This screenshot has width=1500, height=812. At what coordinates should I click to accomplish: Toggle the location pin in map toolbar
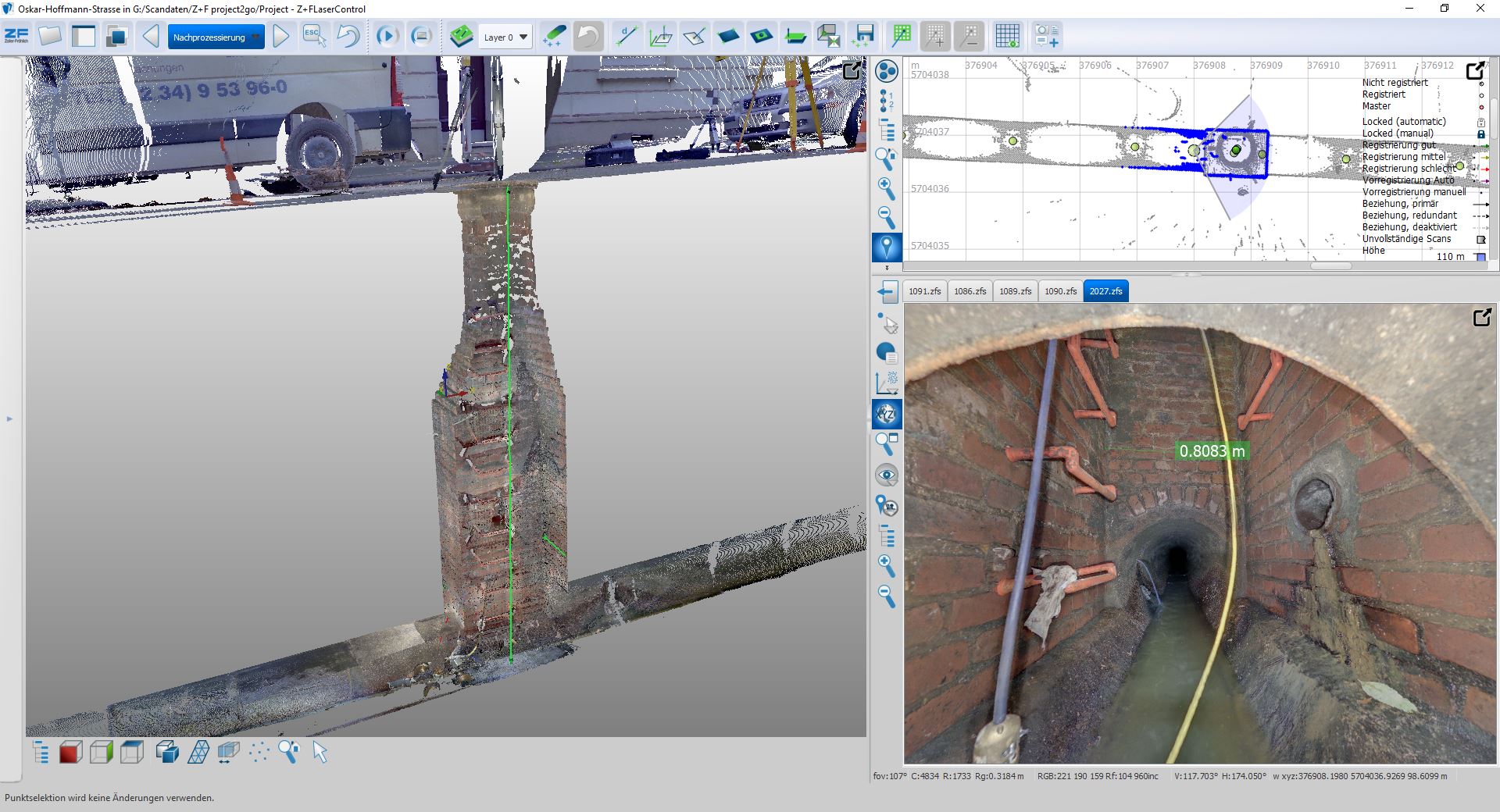tap(886, 247)
